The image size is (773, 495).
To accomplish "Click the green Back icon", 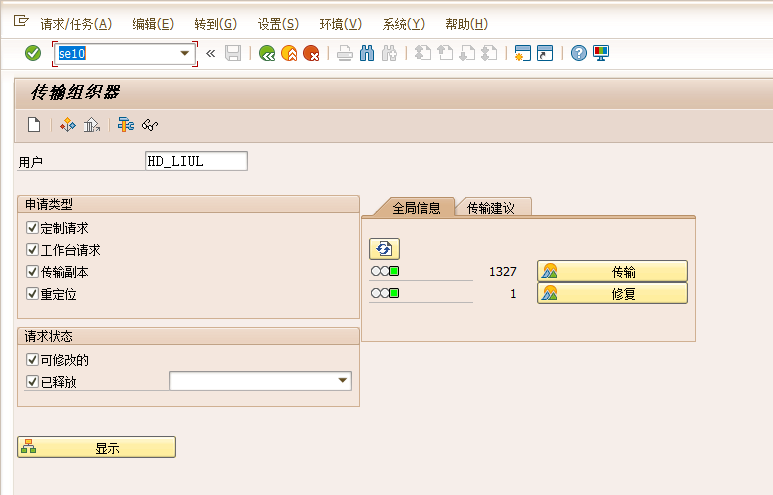I will (x=267, y=53).
